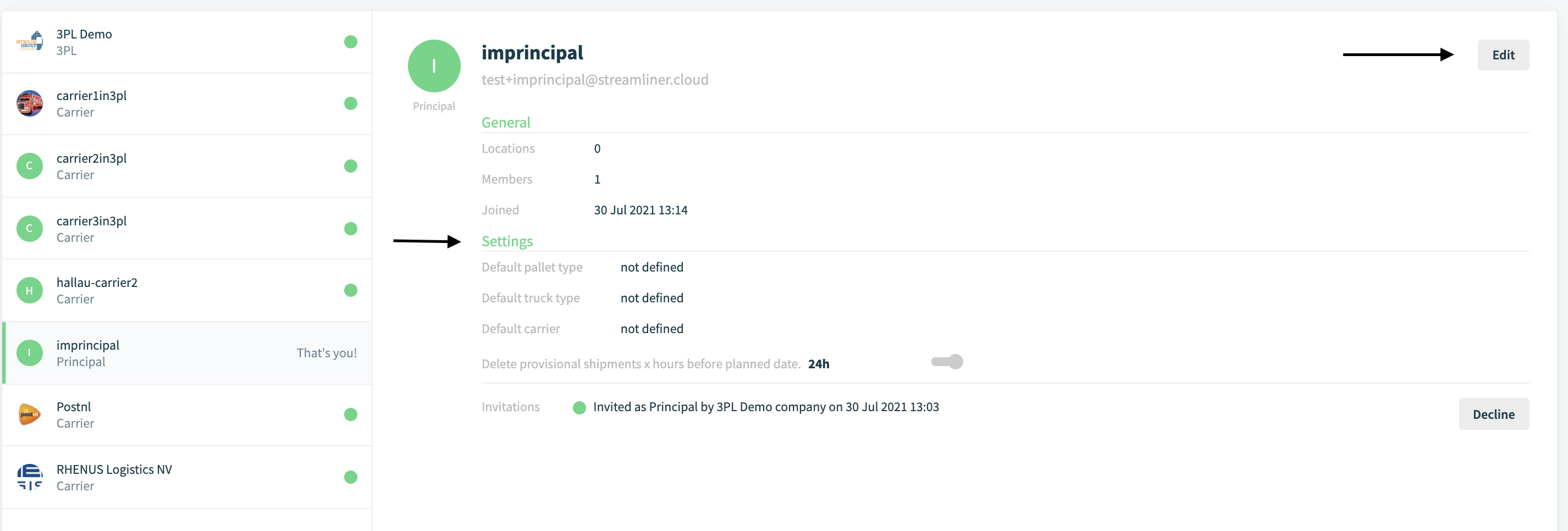The height and width of the screenshot is (531, 1568).
Task: Click the RHENUS Logistics NV logo
Action: (29, 477)
